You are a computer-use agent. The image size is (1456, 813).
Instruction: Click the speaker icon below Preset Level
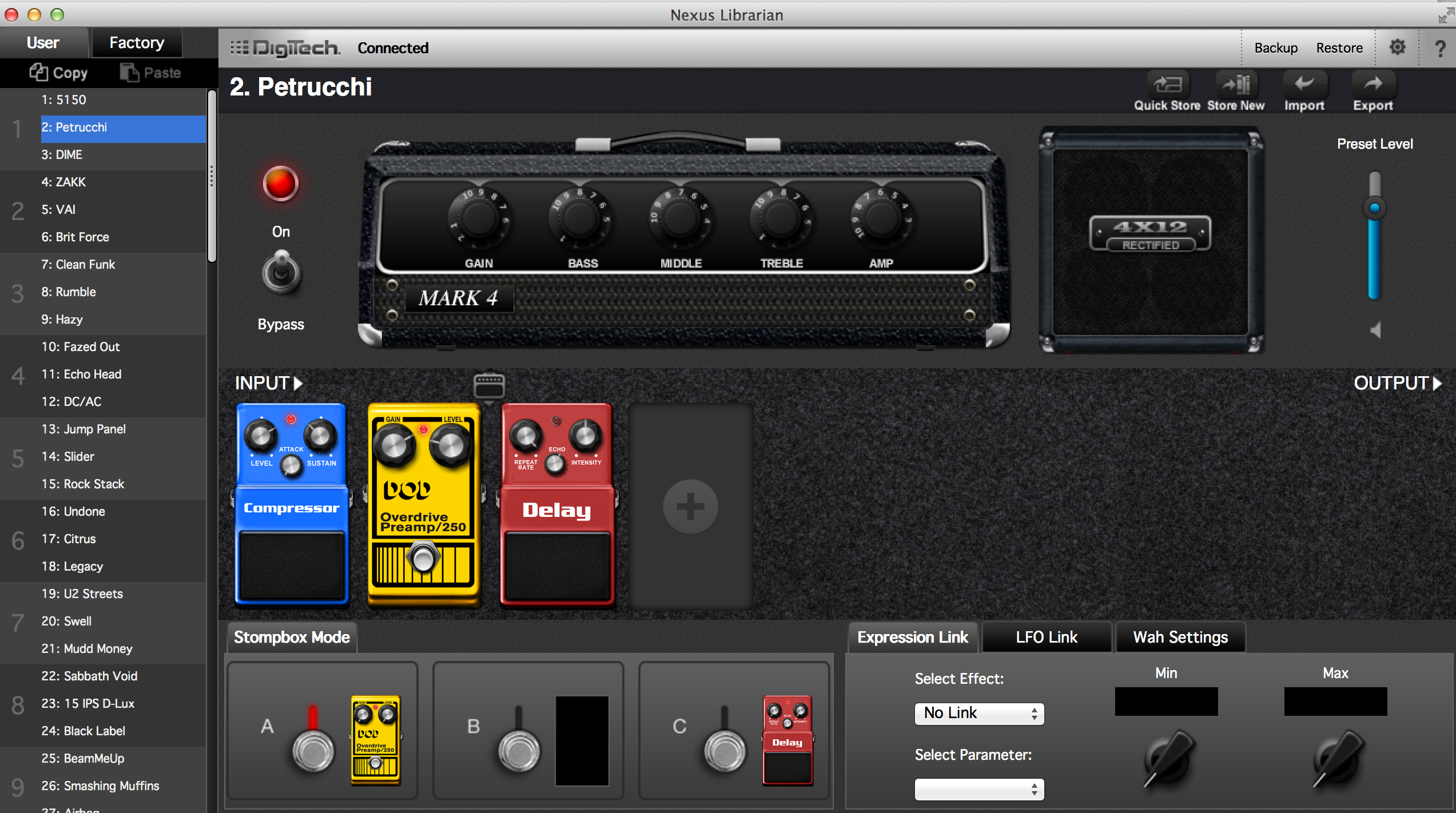tap(1375, 330)
